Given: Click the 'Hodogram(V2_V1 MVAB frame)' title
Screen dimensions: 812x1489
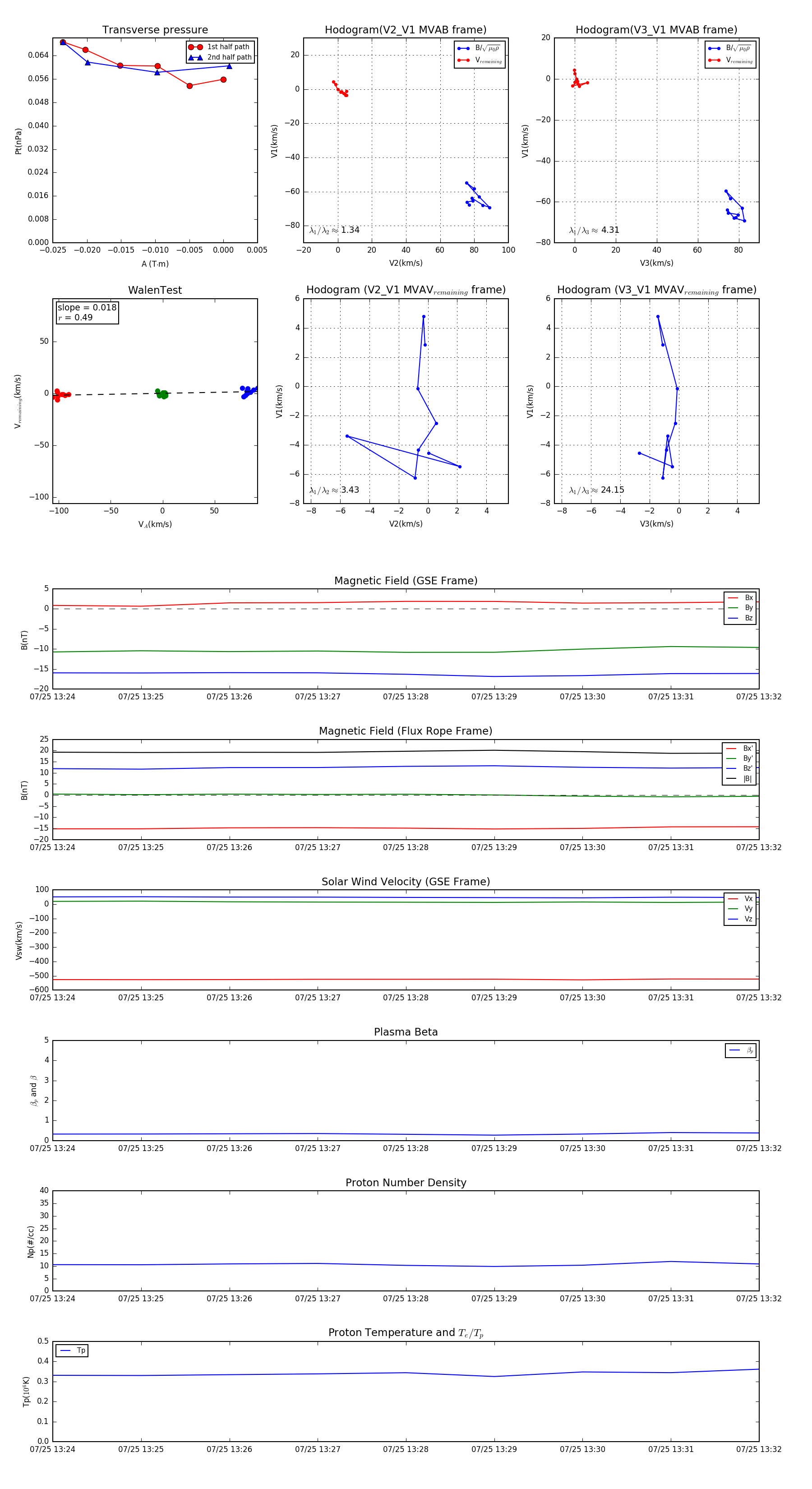Looking at the screenshot, I should tap(406, 29).
